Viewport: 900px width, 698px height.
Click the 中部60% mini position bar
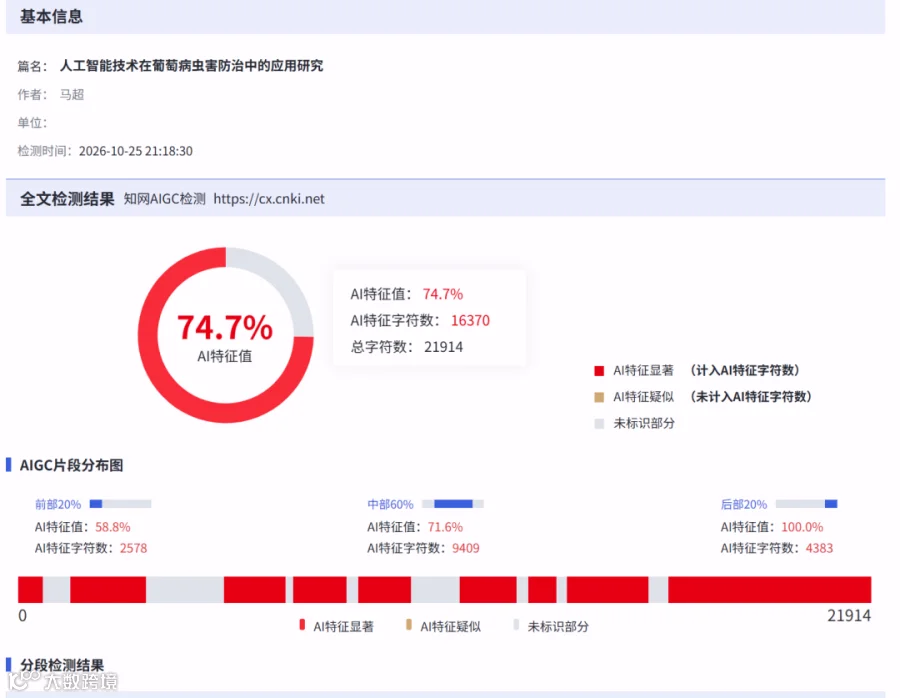[453, 504]
